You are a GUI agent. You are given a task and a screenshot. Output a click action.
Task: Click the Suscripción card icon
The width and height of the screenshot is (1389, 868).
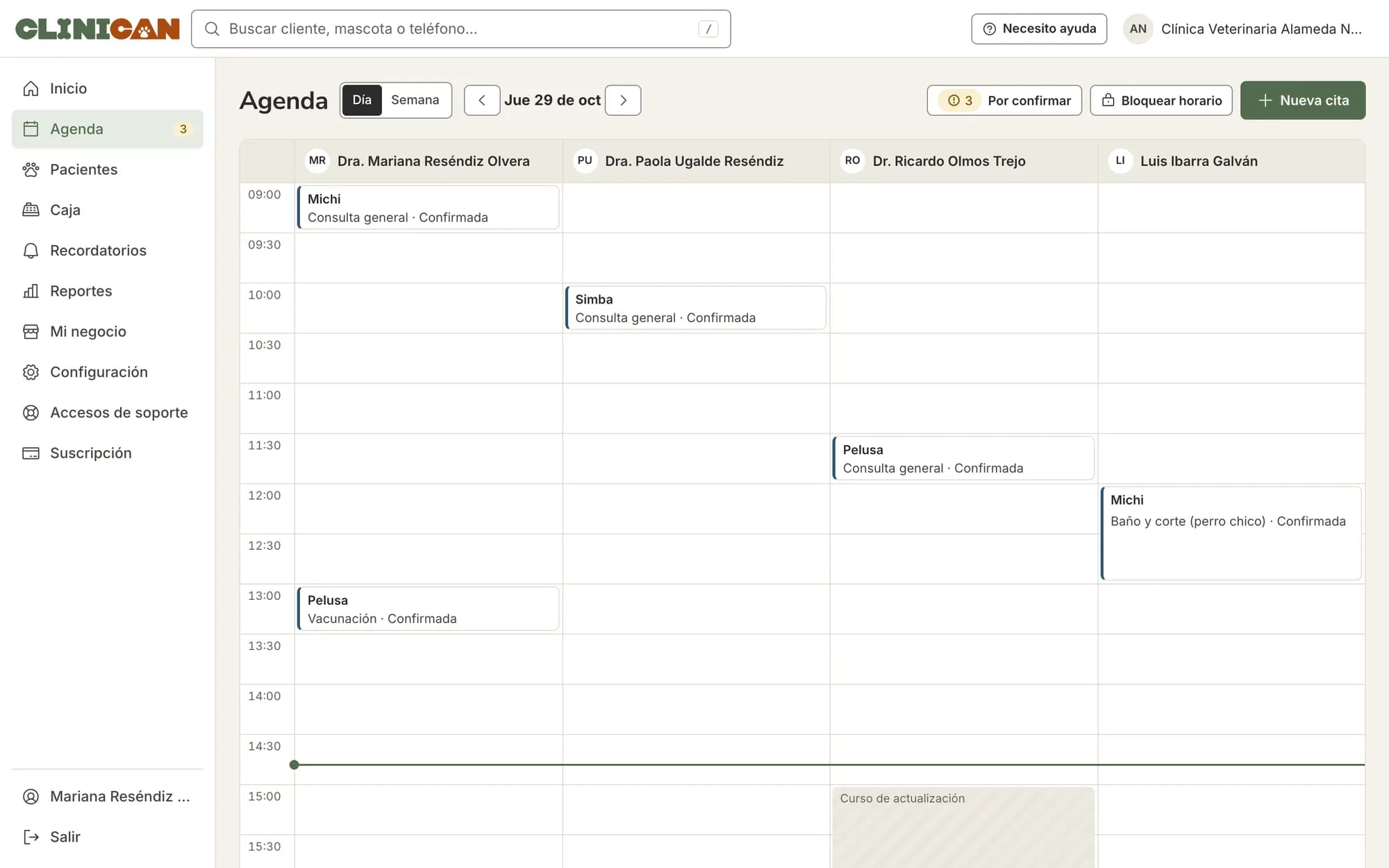tap(31, 453)
